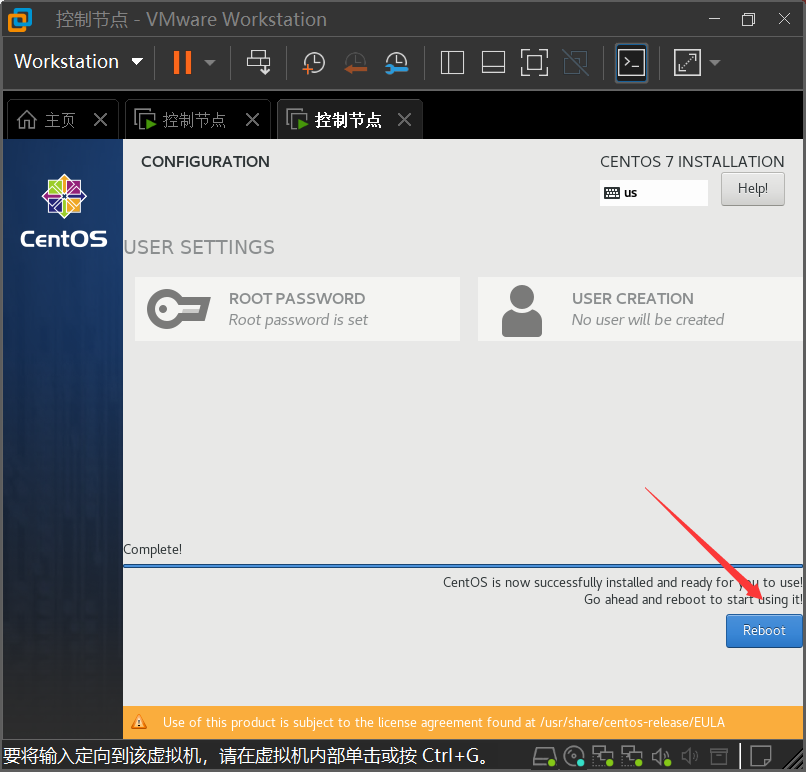Click the EULA license warning bar
Viewport: 806px width, 772px height.
click(x=463, y=722)
